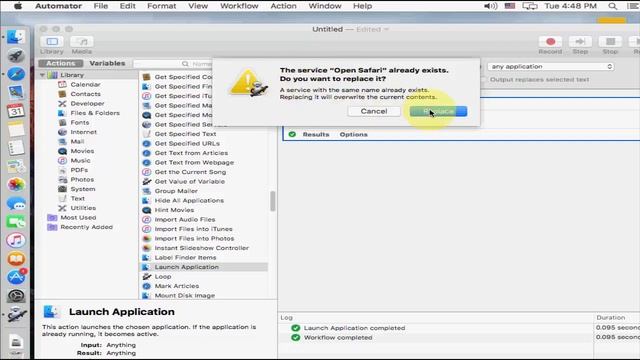
Task: Toggle Output replaces selected text checkbox
Action: coord(484,80)
